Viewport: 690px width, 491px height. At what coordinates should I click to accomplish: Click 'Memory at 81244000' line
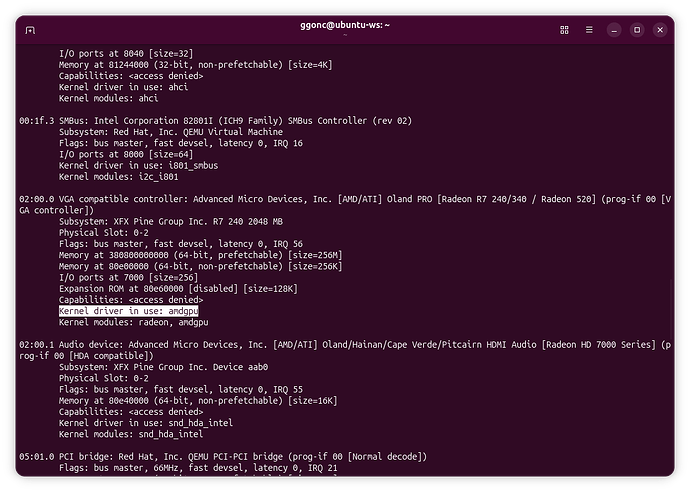pyautogui.click(x=195, y=65)
